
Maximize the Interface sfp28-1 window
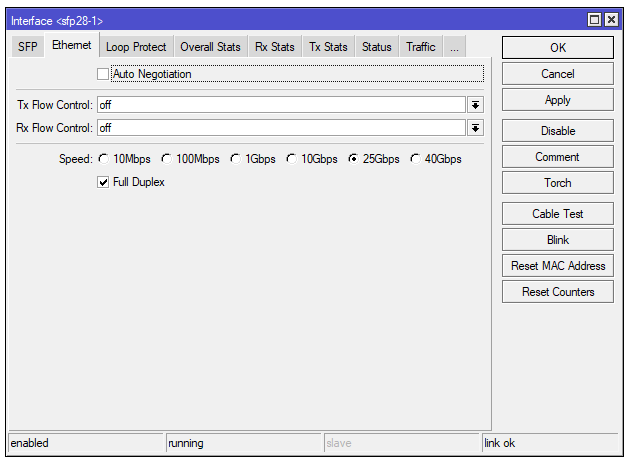coord(595,20)
